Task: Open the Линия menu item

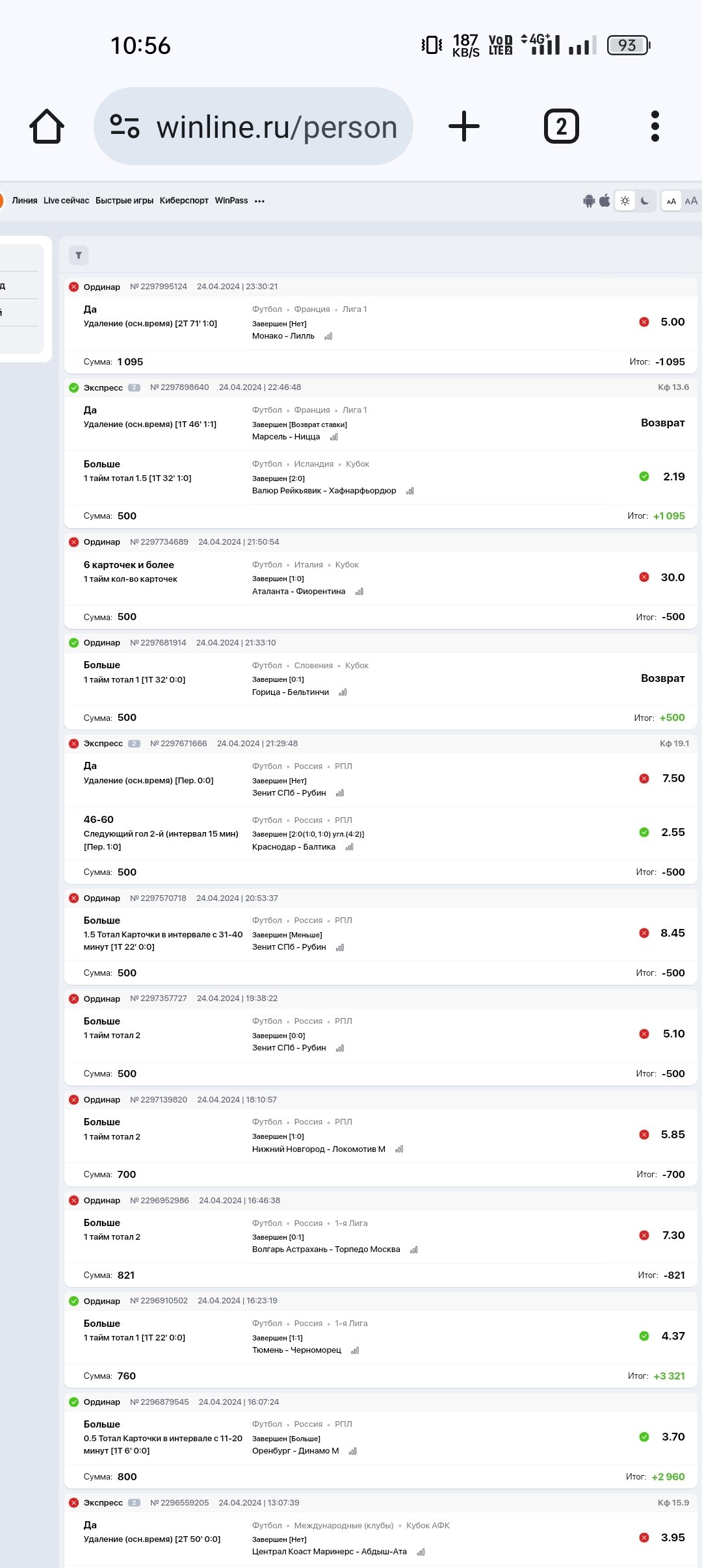Action: click(x=25, y=201)
